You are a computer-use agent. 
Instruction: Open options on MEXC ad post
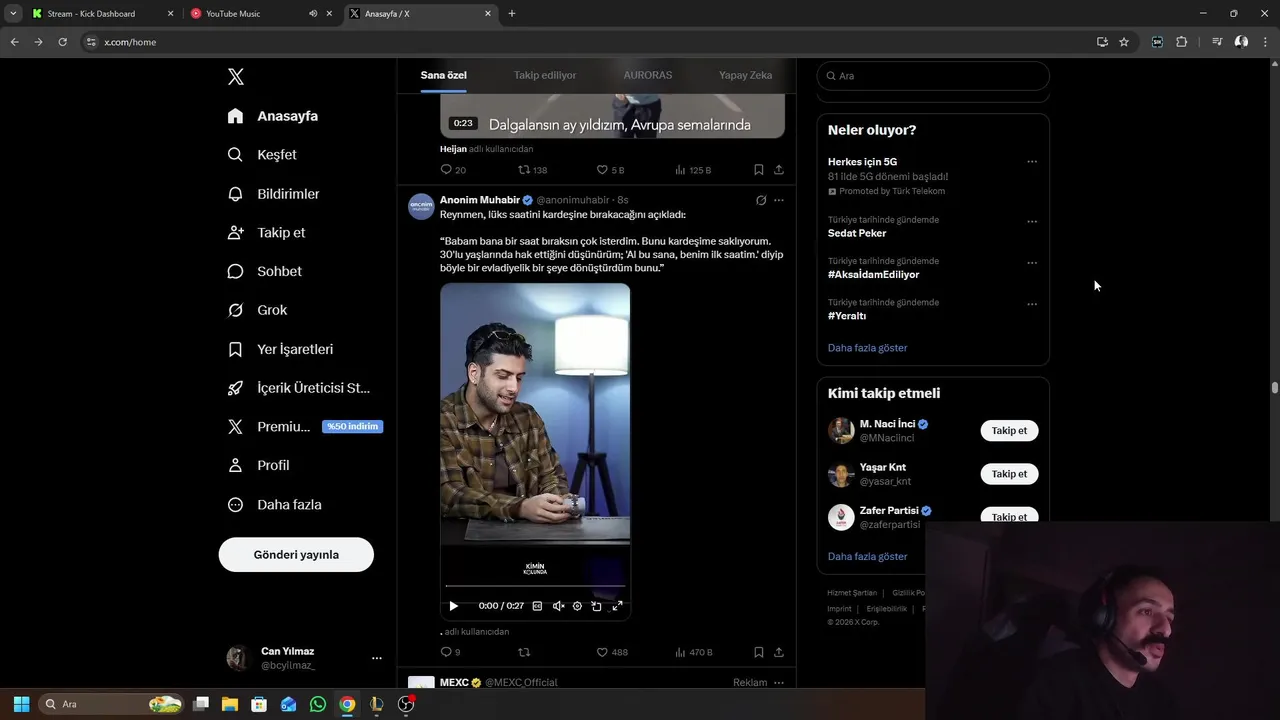click(x=779, y=683)
